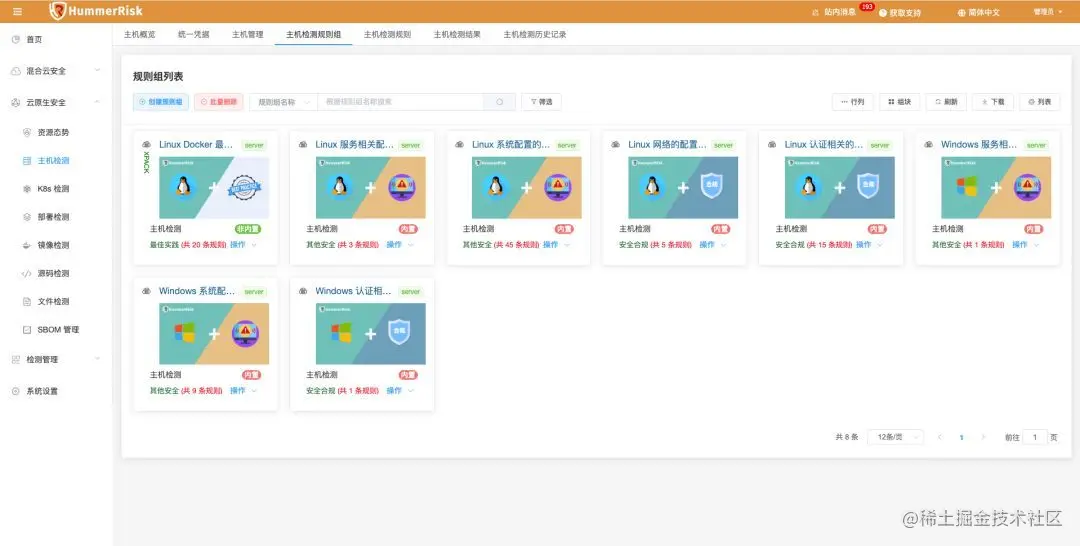This screenshot has height=546, width=1080.
Task: Click the 组块 block view button
Action: tap(900, 102)
